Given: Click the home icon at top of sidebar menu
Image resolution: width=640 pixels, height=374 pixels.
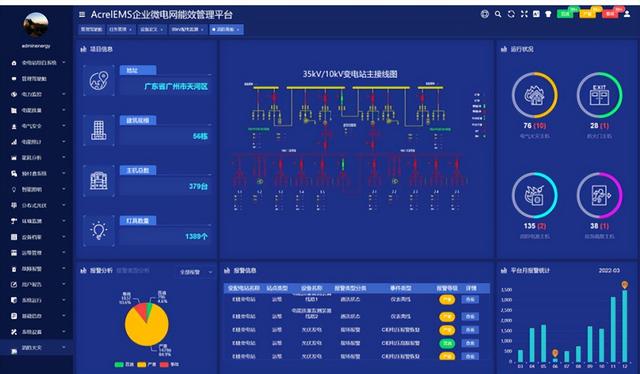Looking at the screenshot, I should click(14, 63).
